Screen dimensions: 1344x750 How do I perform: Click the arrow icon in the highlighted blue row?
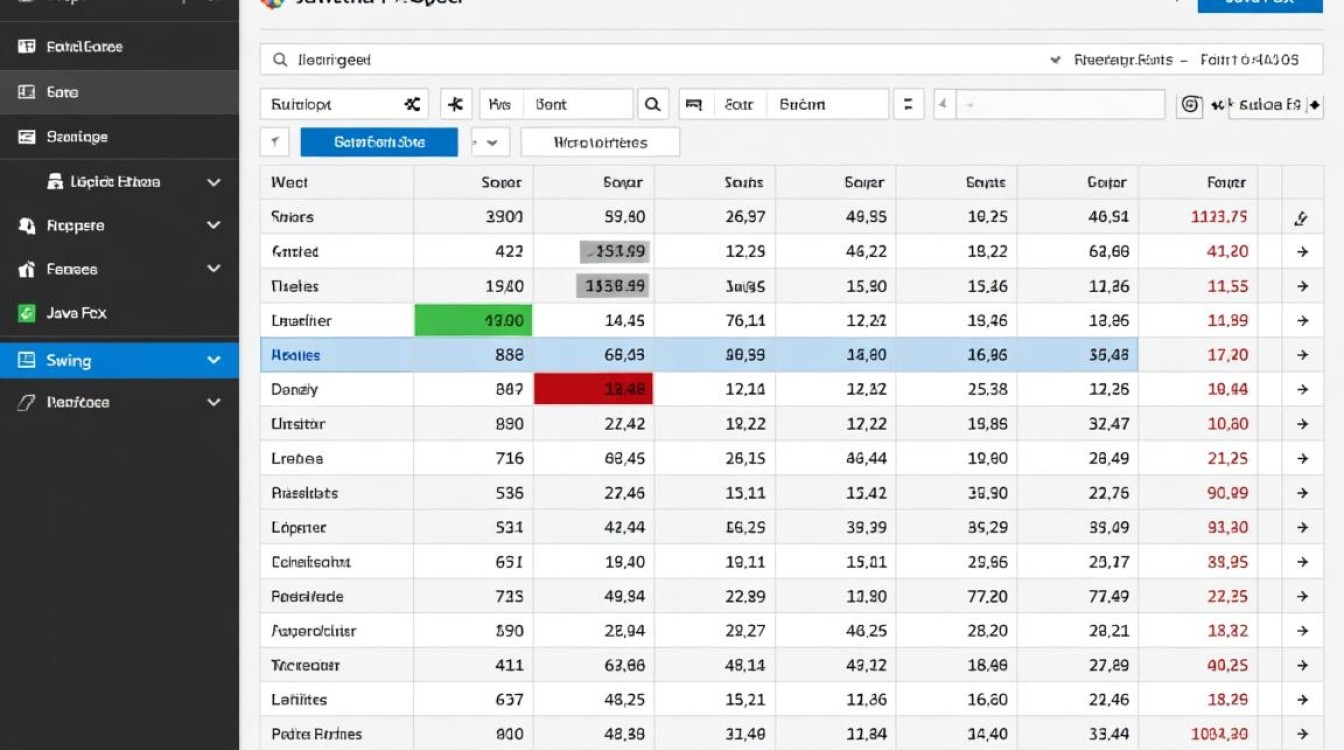tap(1302, 355)
